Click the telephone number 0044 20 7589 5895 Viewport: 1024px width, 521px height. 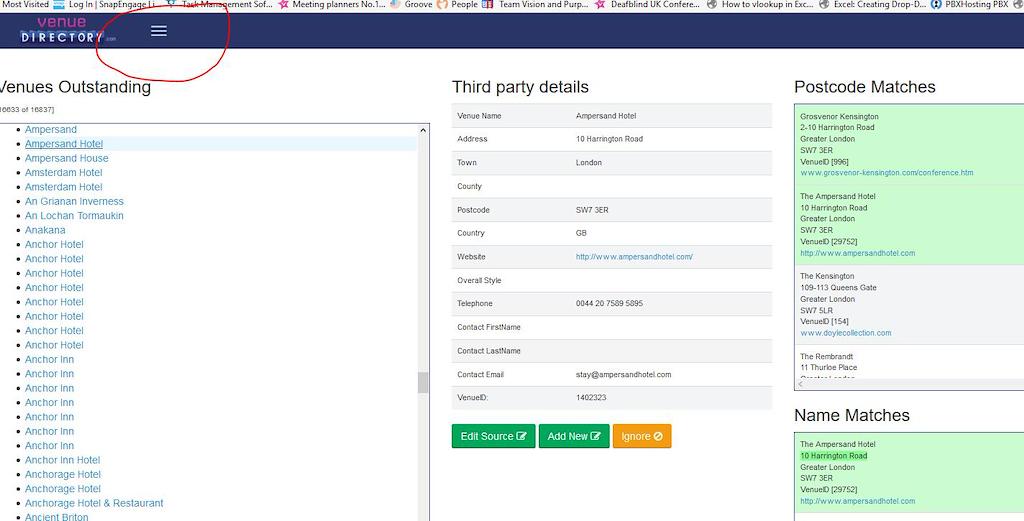(x=609, y=303)
